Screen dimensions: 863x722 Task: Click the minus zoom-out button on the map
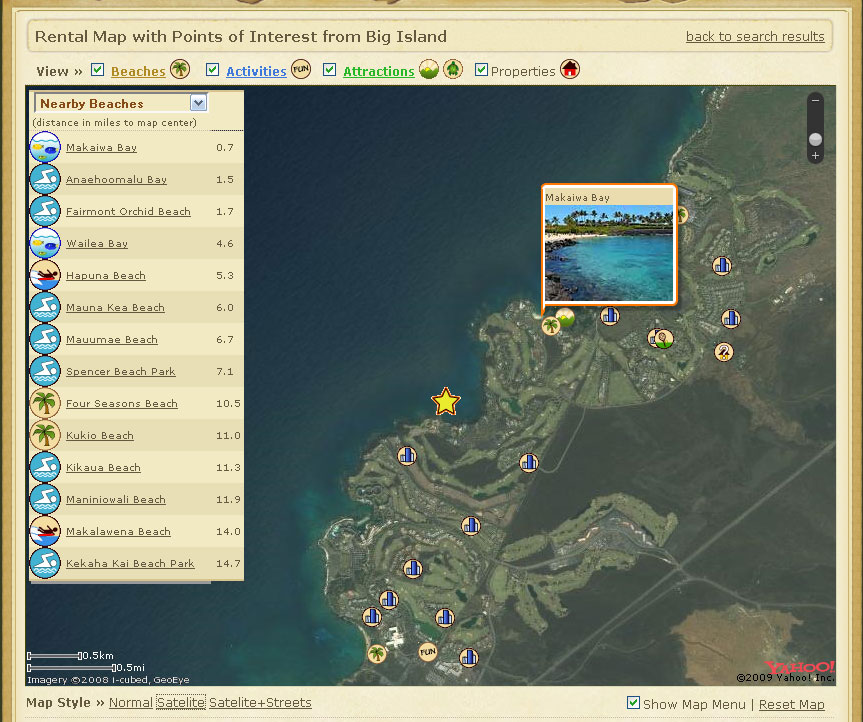(x=815, y=101)
